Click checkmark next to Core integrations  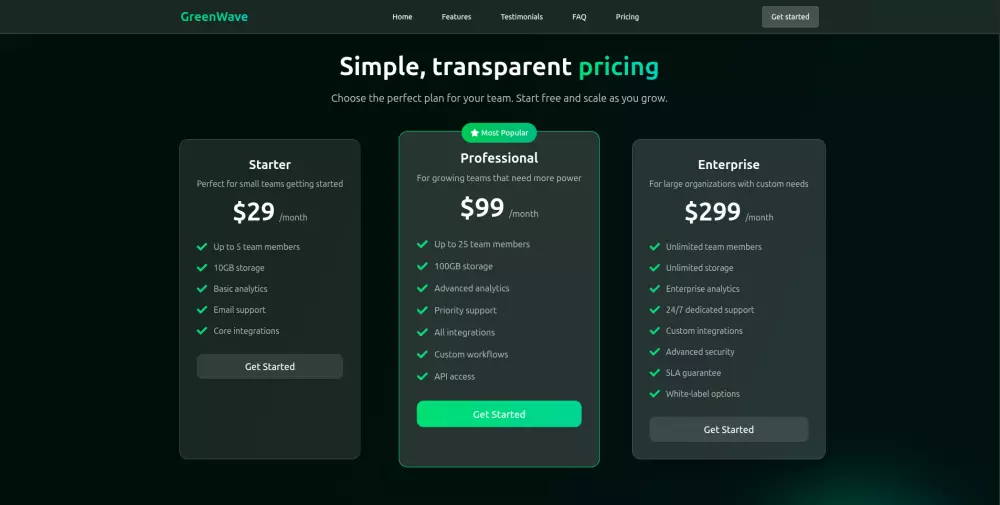click(203, 331)
